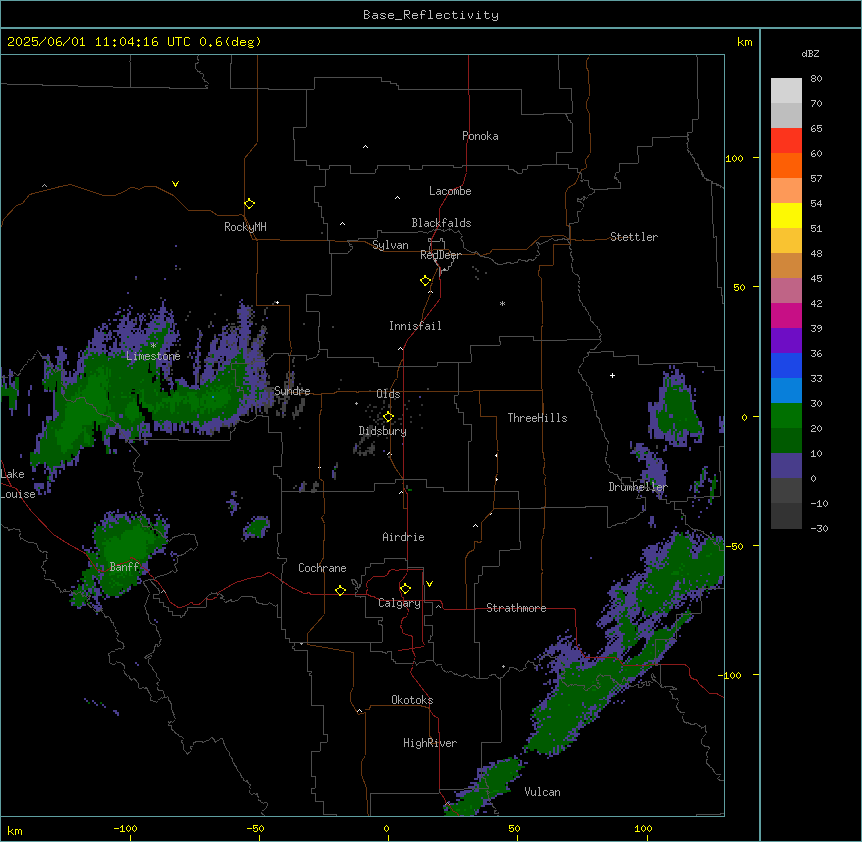Image resolution: width=862 pixels, height=842 pixels.
Task: Select the 30 dBZ light blue swatch
Action: [786, 390]
